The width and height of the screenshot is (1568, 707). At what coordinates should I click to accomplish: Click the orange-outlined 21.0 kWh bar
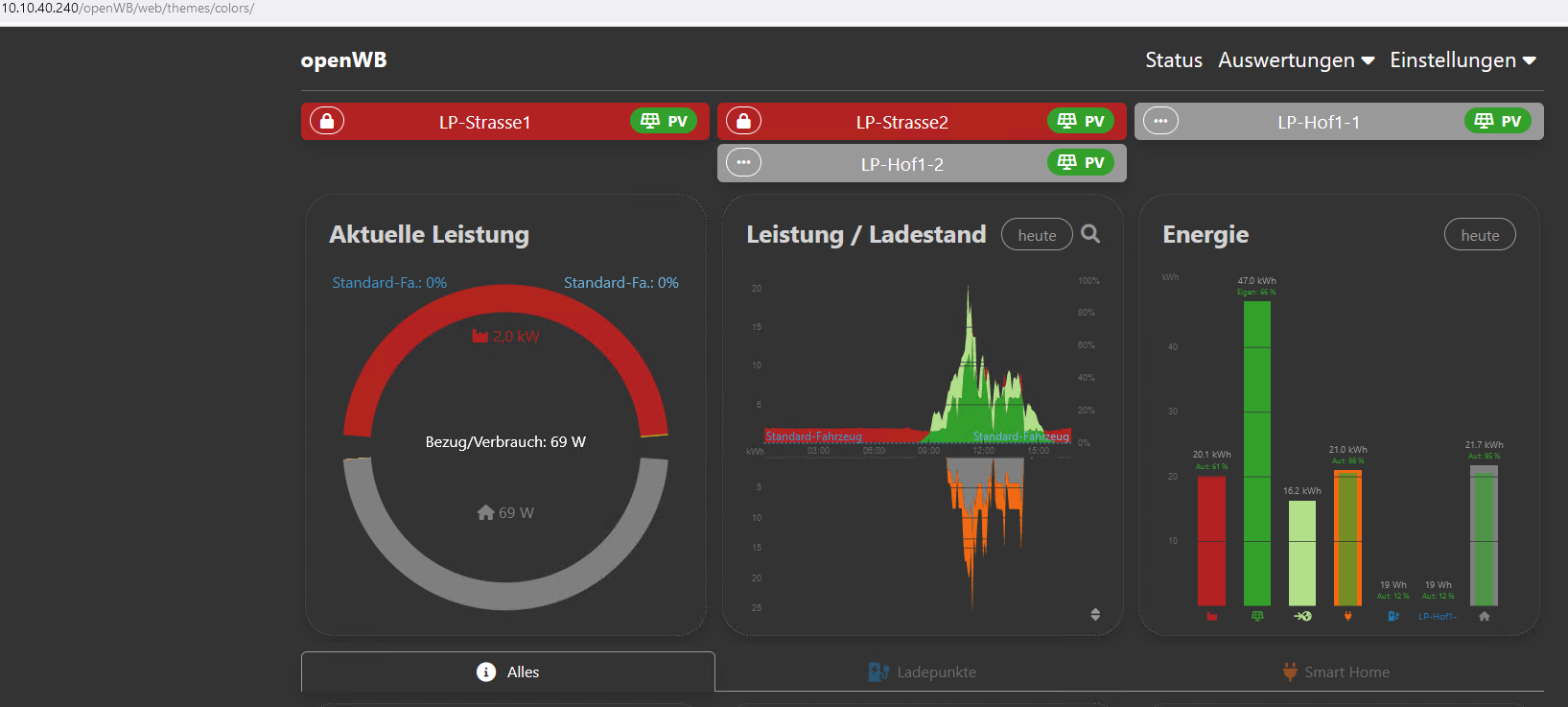[x=1348, y=537]
